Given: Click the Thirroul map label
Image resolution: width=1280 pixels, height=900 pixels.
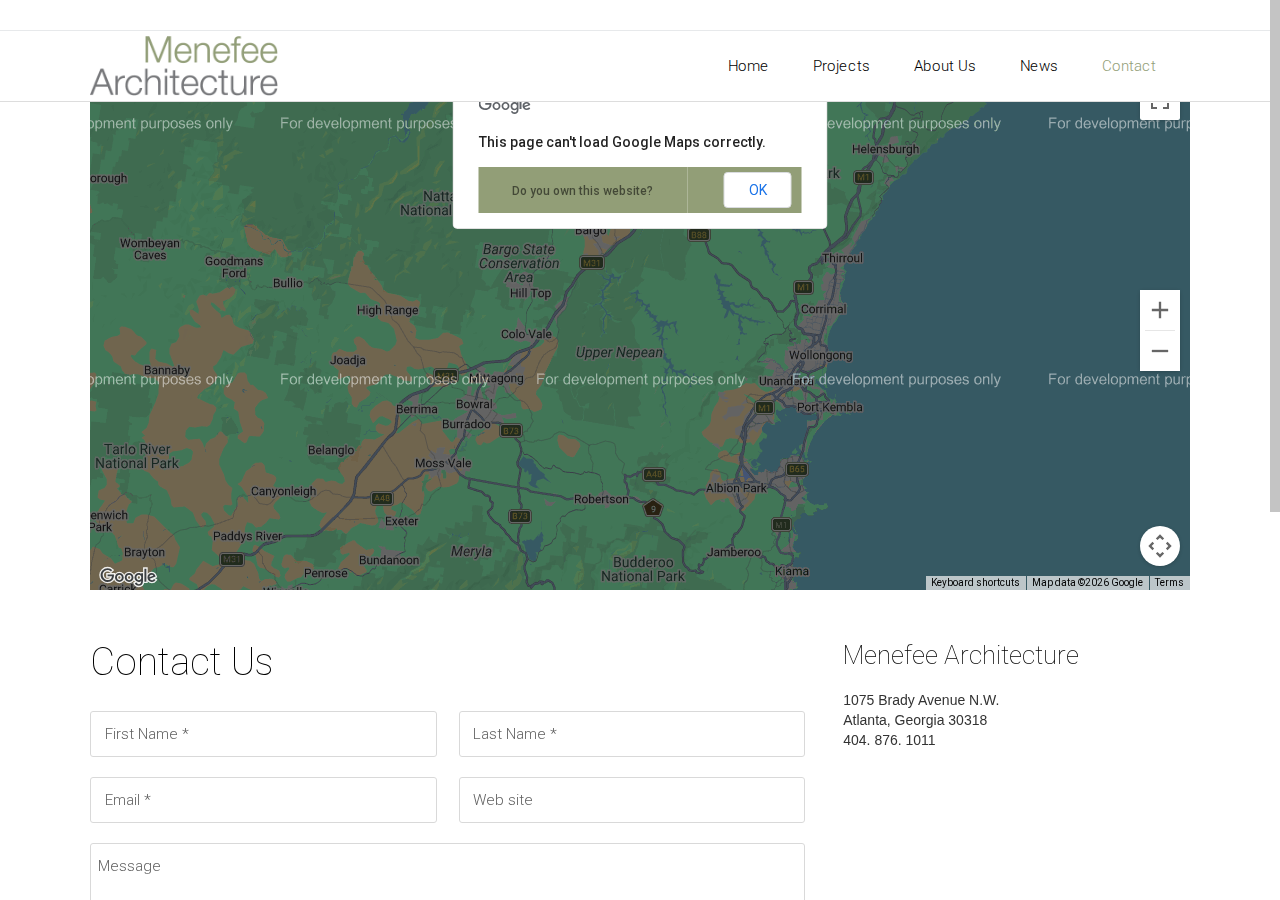Looking at the screenshot, I should pos(842,258).
